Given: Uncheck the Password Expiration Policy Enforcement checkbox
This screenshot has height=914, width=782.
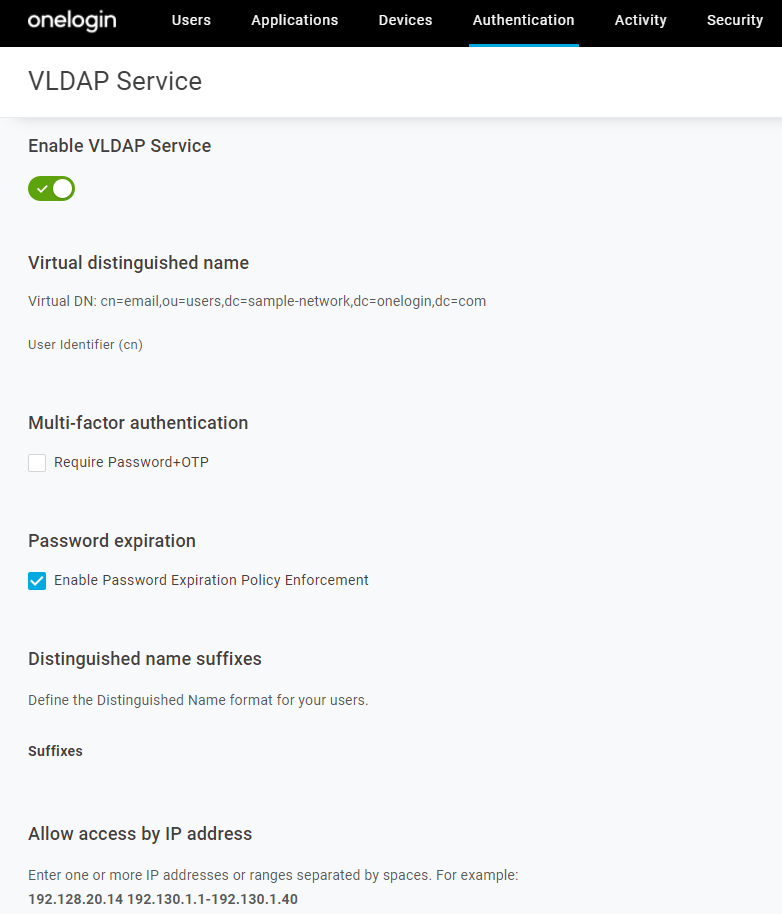Looking at the screenshot, I should 37,581.
